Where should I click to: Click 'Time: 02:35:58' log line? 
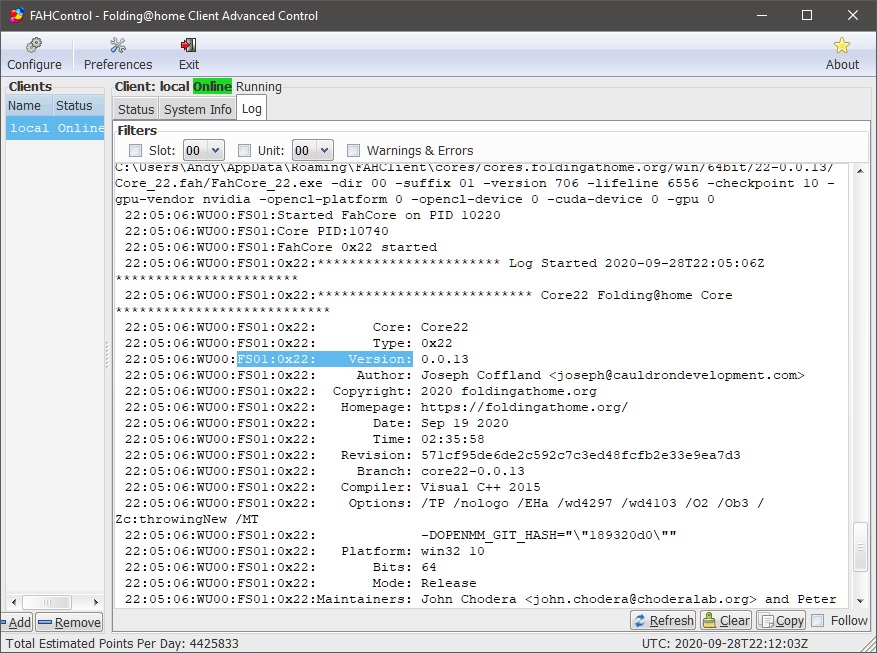tap(304, 439)
